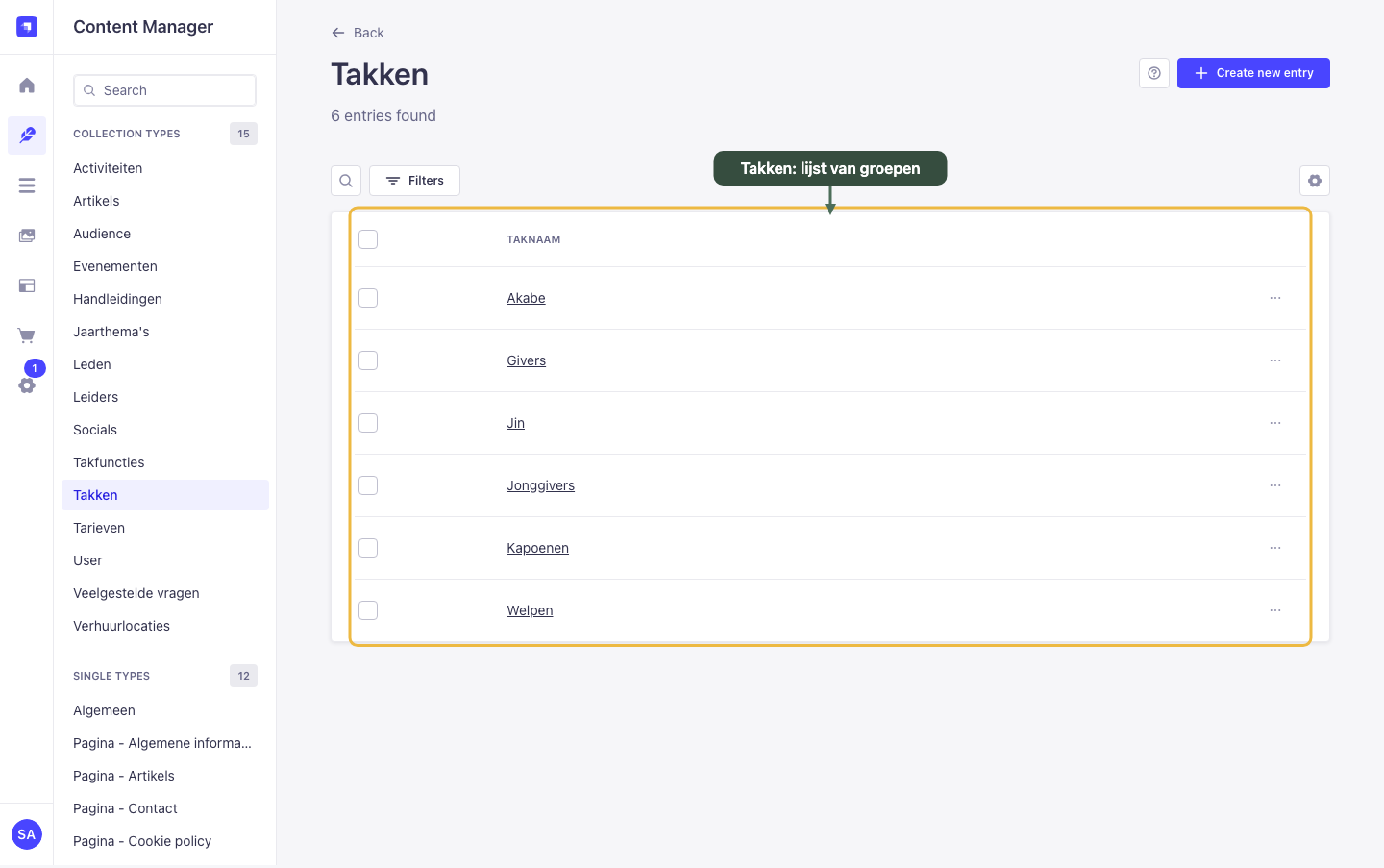
Task: Open the Akabe entry link
Action: pyautogui.click(x=526, y=298)
